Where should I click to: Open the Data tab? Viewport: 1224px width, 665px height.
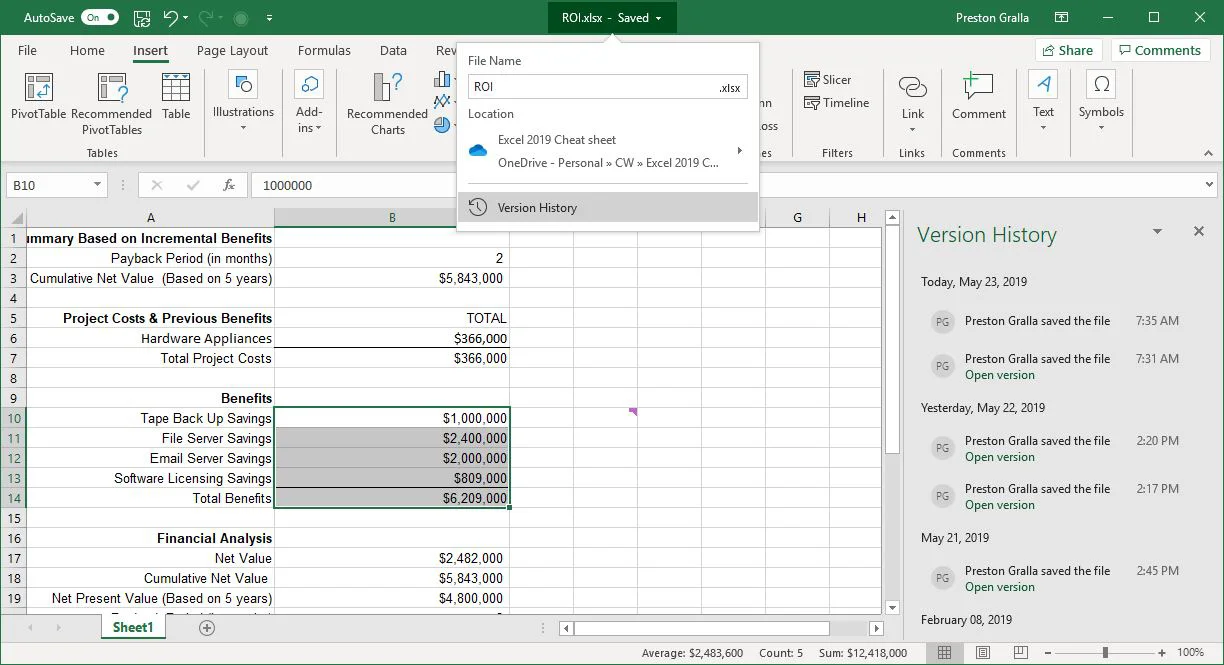393,51
